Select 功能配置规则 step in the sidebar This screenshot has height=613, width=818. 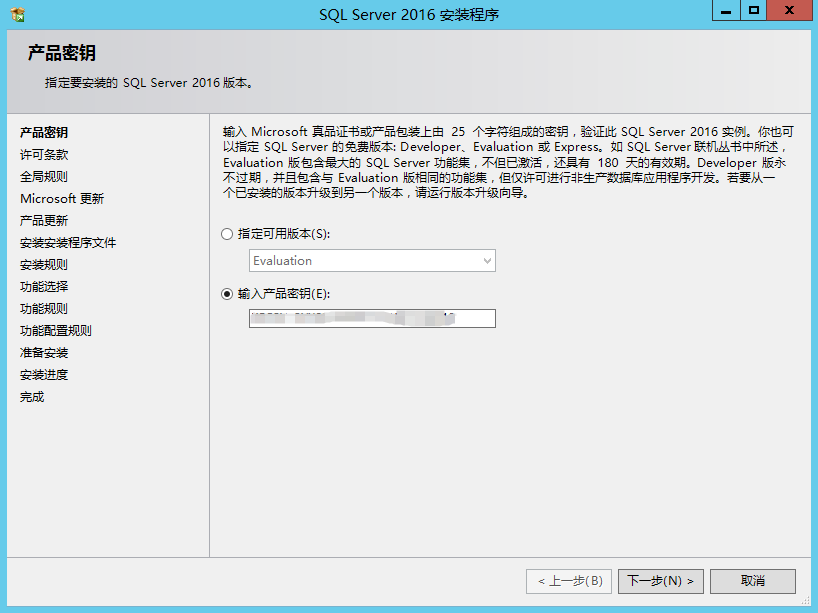point(56,330)
